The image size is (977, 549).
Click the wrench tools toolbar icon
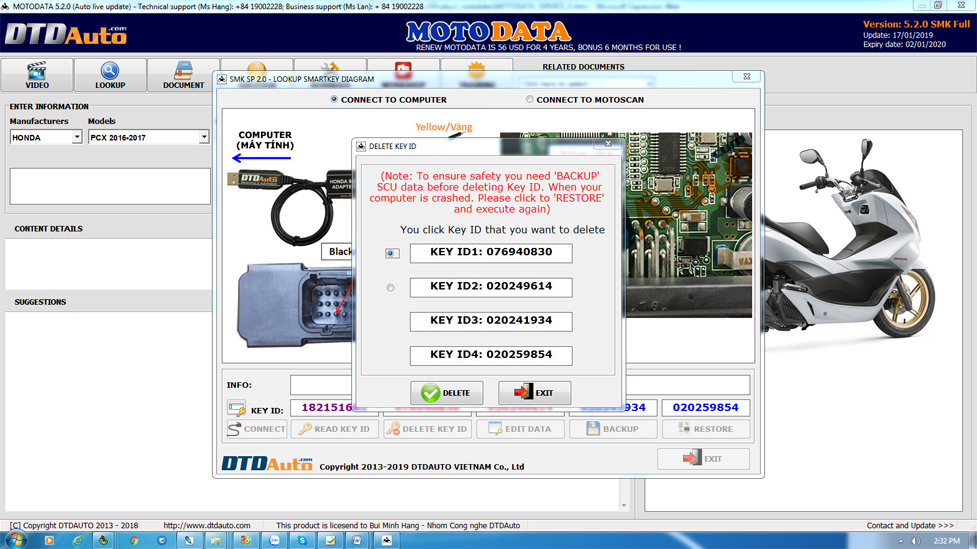point(330,66)
